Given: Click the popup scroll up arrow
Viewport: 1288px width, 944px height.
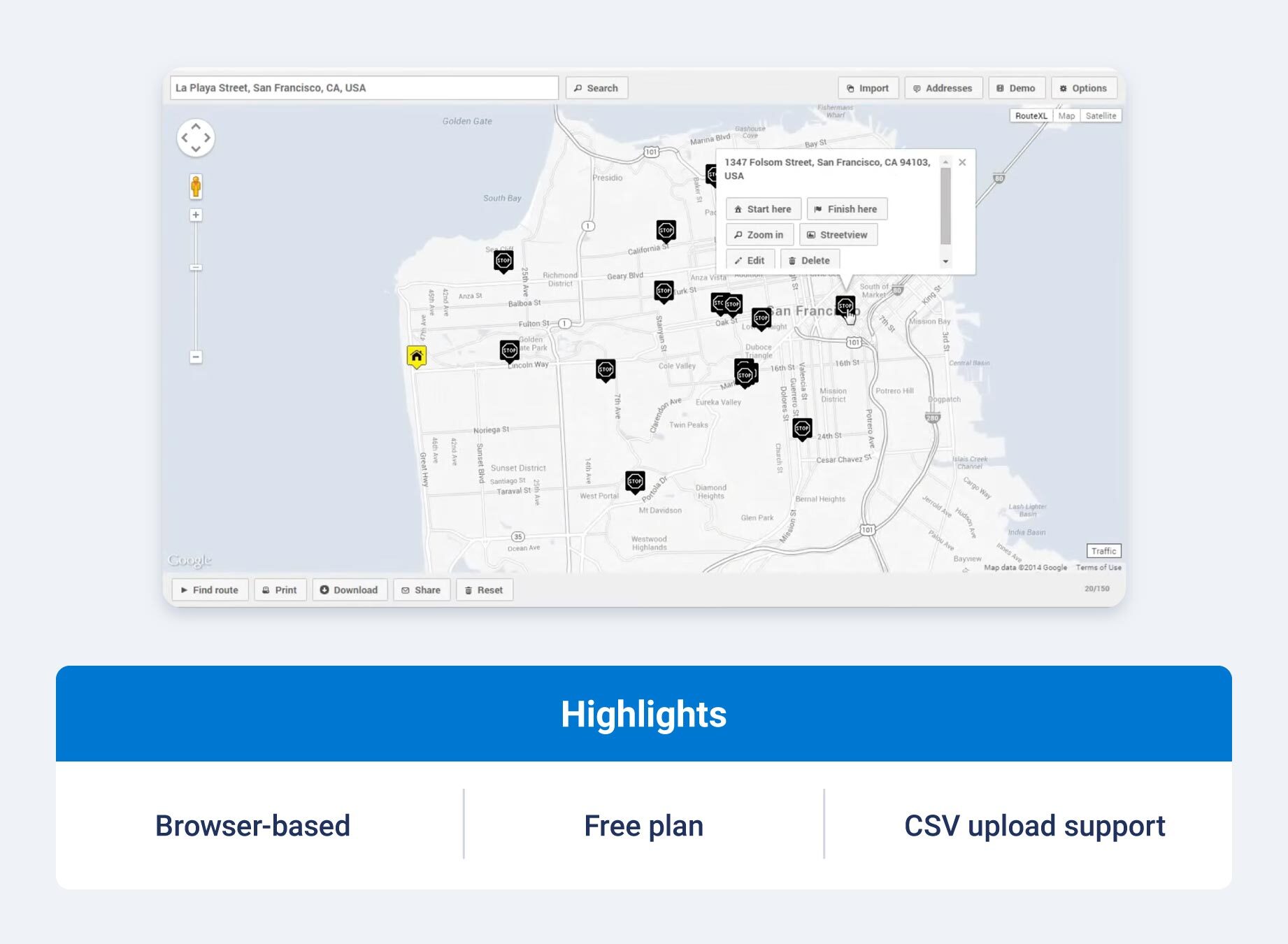Looking at the screenshot, I should pyautogui.click(x=945, y=162).
